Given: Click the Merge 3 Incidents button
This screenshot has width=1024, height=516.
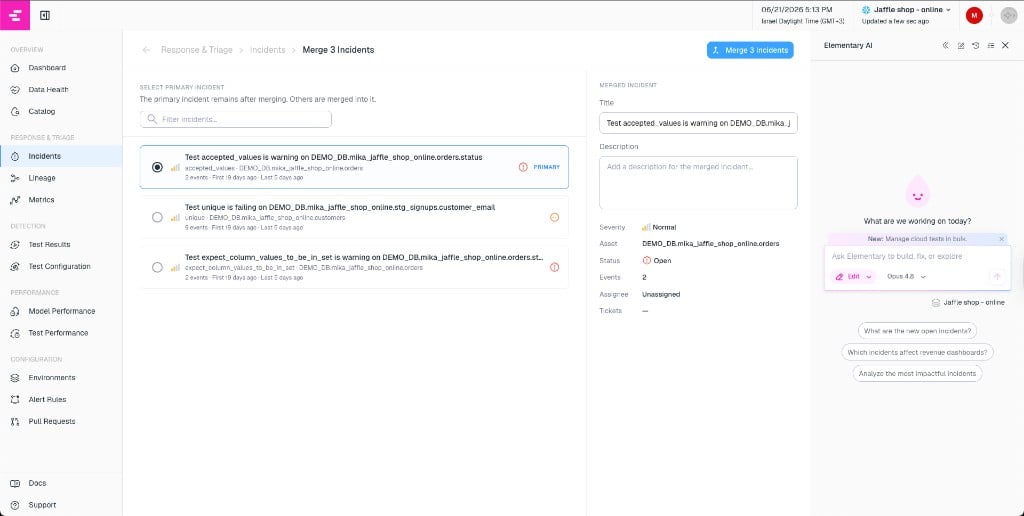Looking at the screenshot, I should 750,50.
